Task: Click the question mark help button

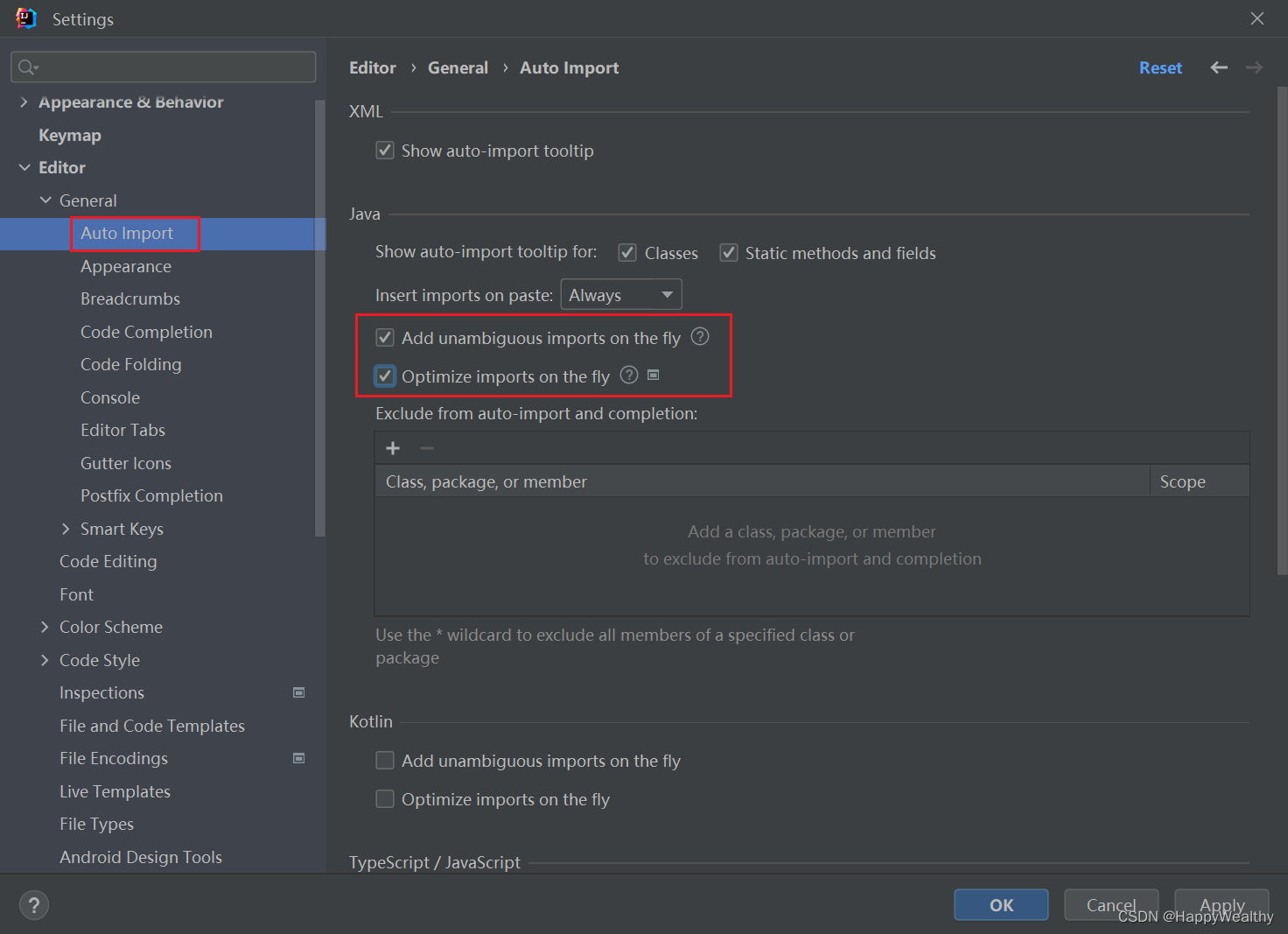Action: 34,905
